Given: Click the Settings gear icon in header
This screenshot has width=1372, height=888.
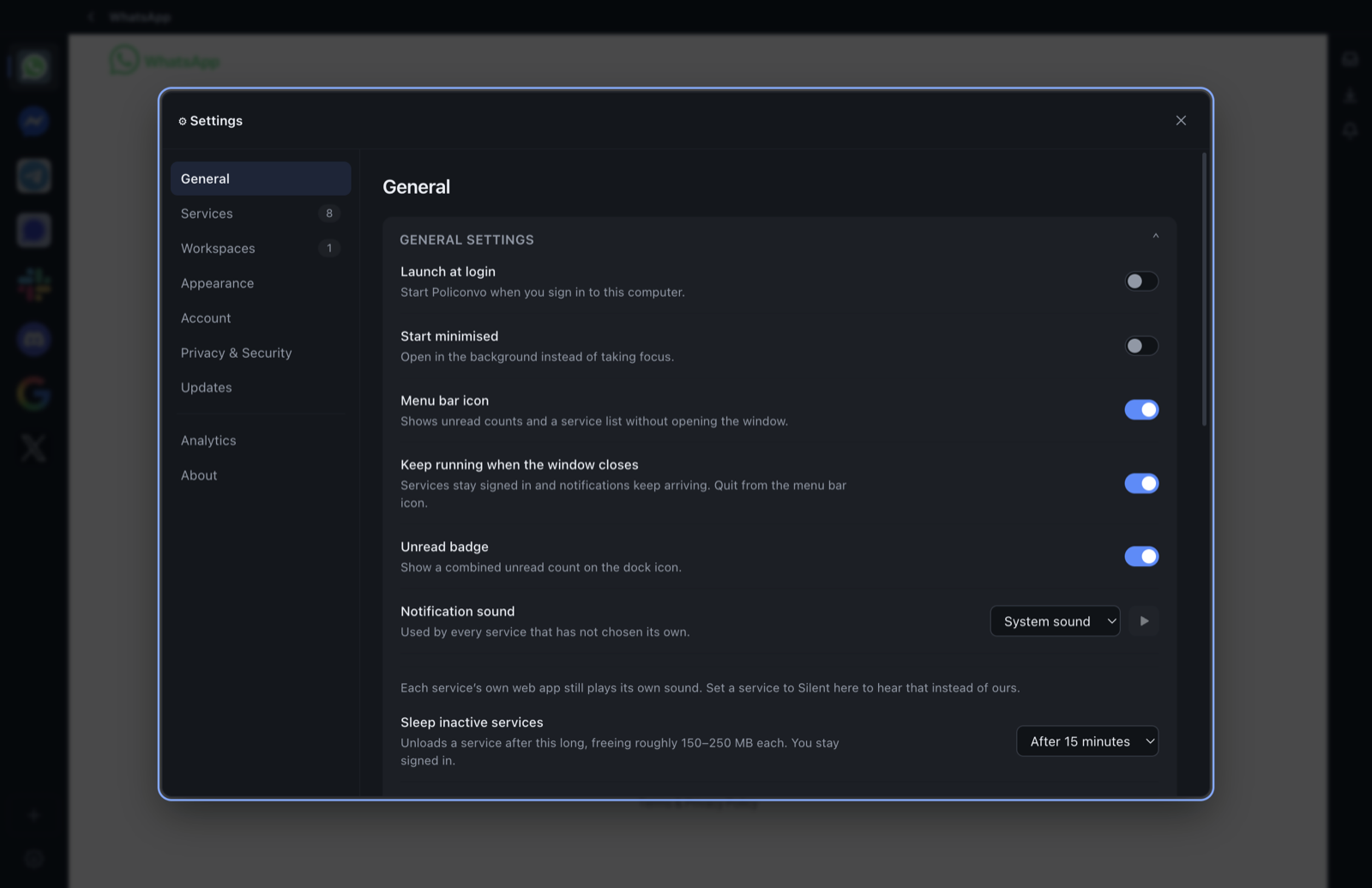Looking at the screenshot, I should 183,121.
